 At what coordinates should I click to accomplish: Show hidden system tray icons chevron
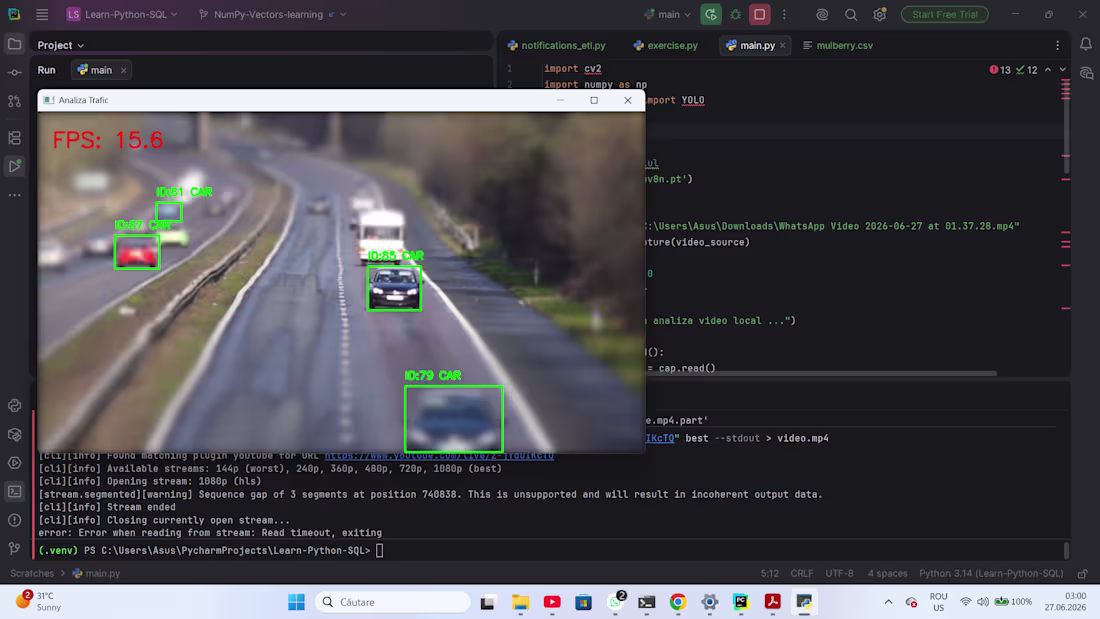click(x=888, y=602)
